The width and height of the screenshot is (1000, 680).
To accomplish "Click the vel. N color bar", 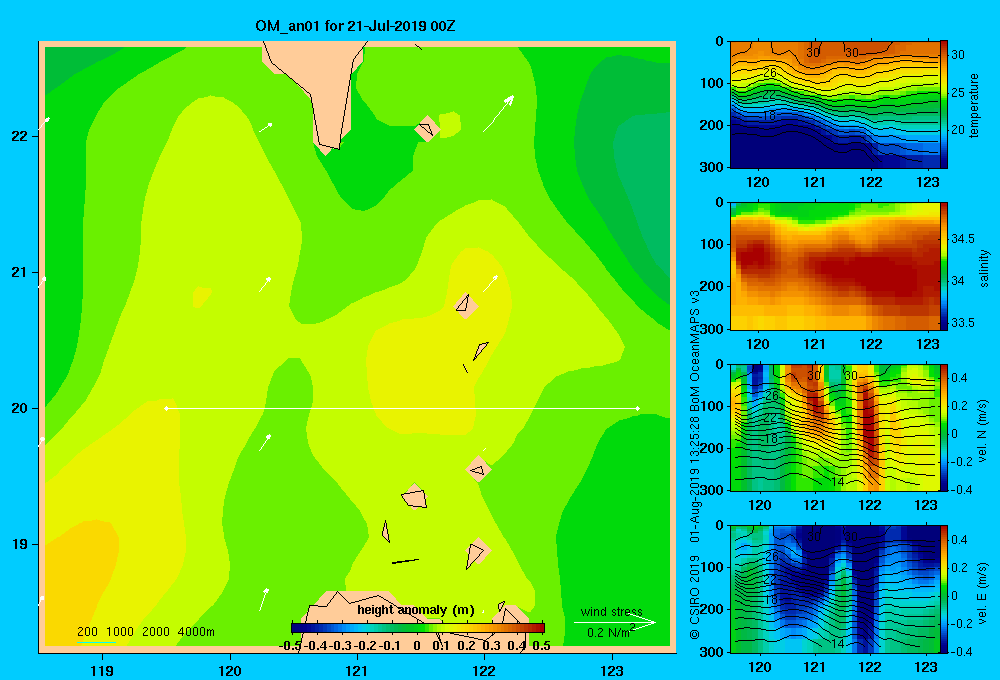I will pyautogui.click(x=944, y=427).
